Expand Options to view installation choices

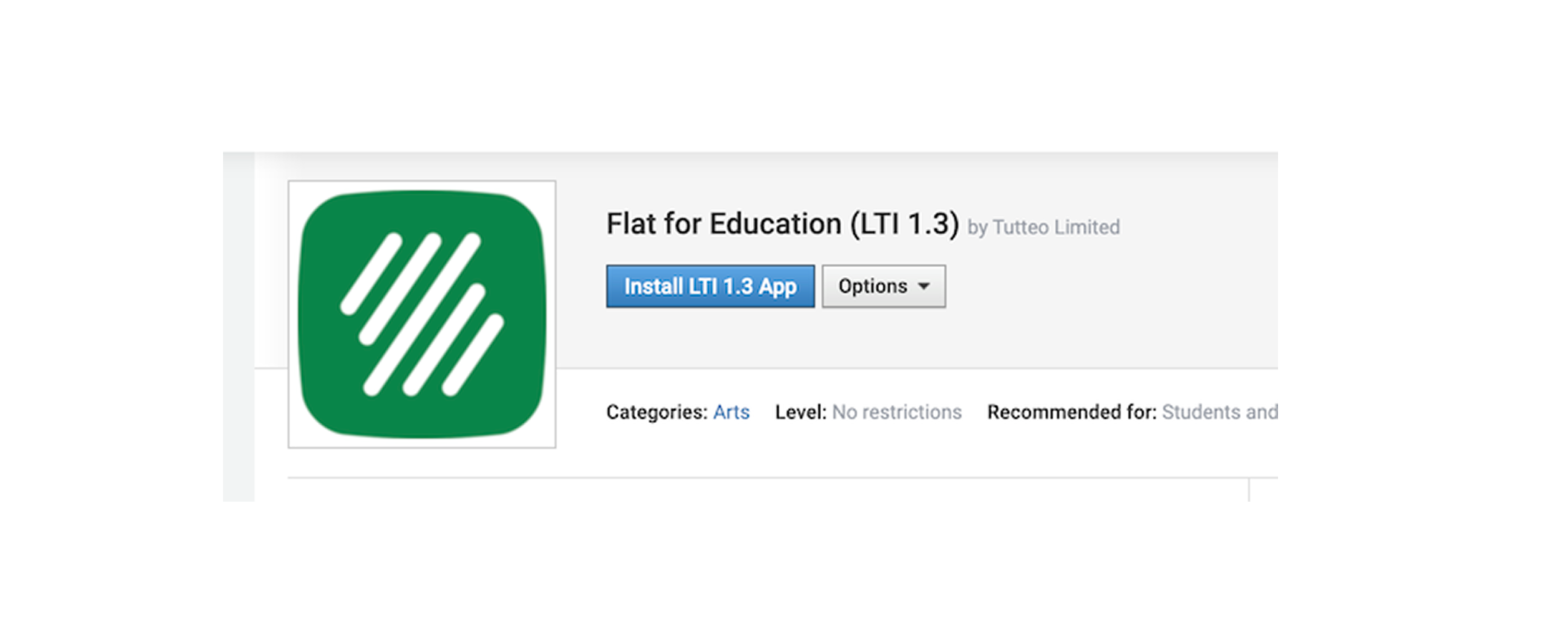(883, 286)
